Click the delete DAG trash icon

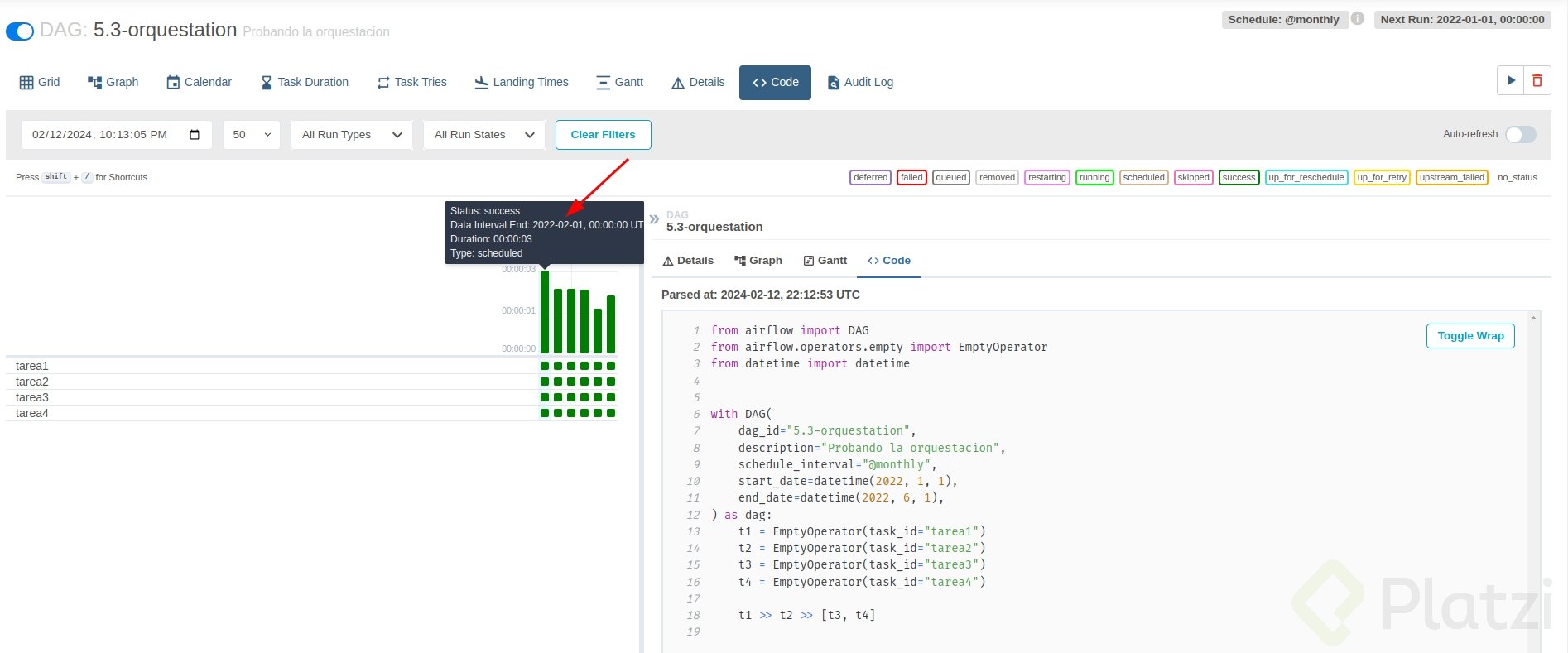pos(1537,80)
